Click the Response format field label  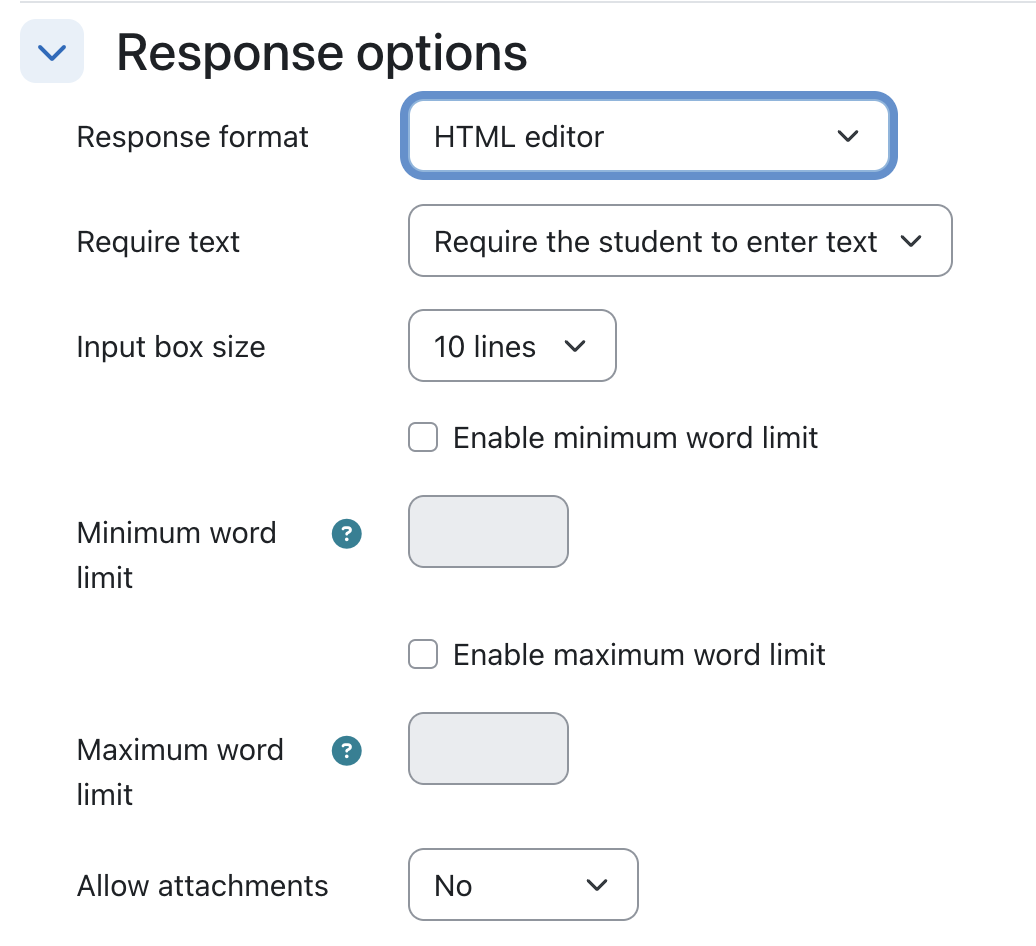192,137
